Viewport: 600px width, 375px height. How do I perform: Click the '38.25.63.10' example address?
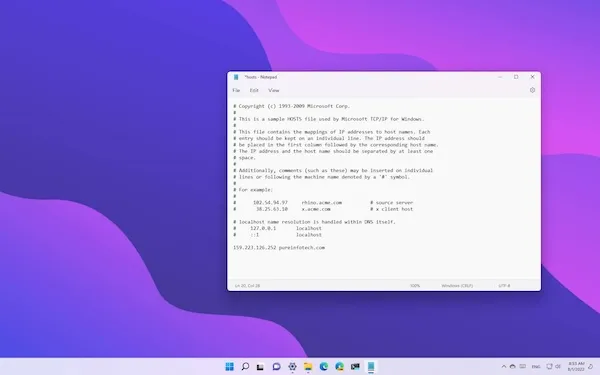272,209
